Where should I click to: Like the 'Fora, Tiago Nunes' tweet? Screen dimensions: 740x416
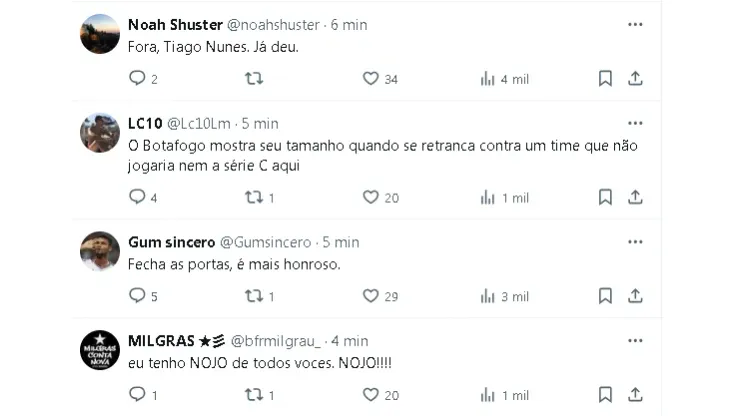(x=371, y=79)
